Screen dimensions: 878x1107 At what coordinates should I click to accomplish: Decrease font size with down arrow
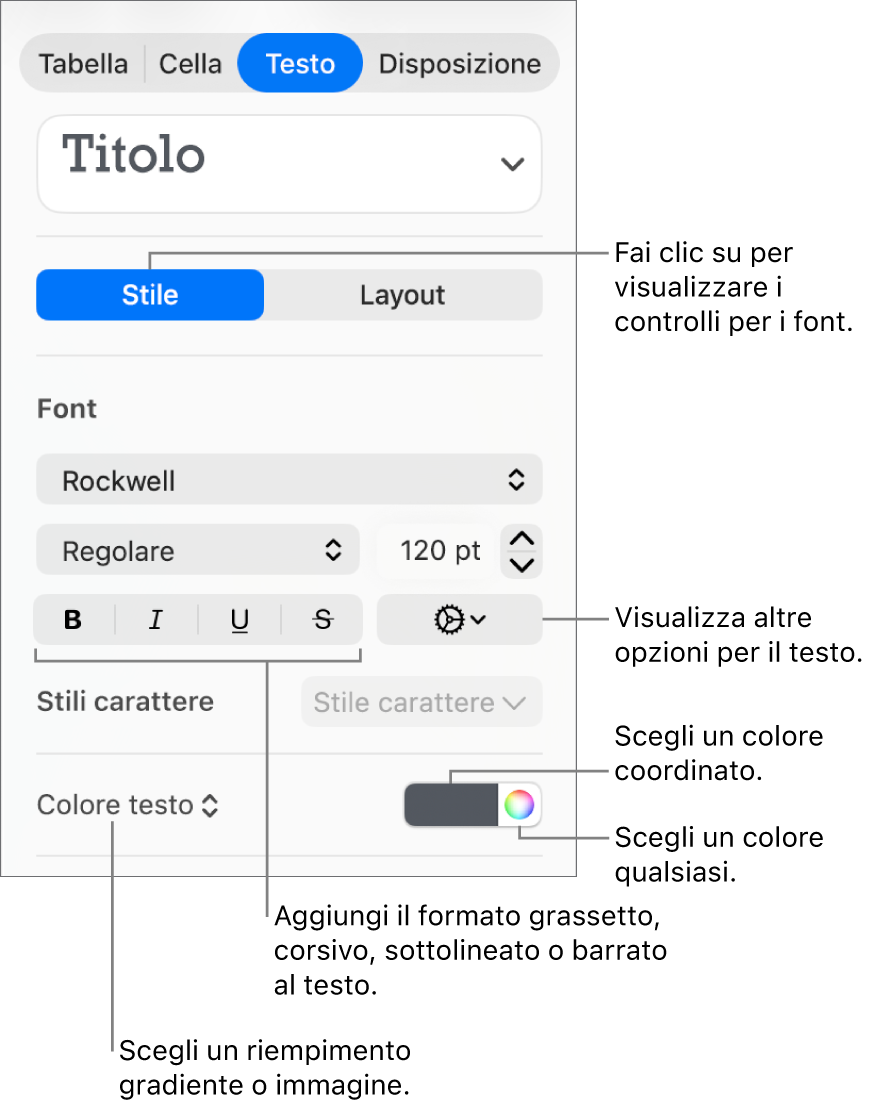point(522,565)
